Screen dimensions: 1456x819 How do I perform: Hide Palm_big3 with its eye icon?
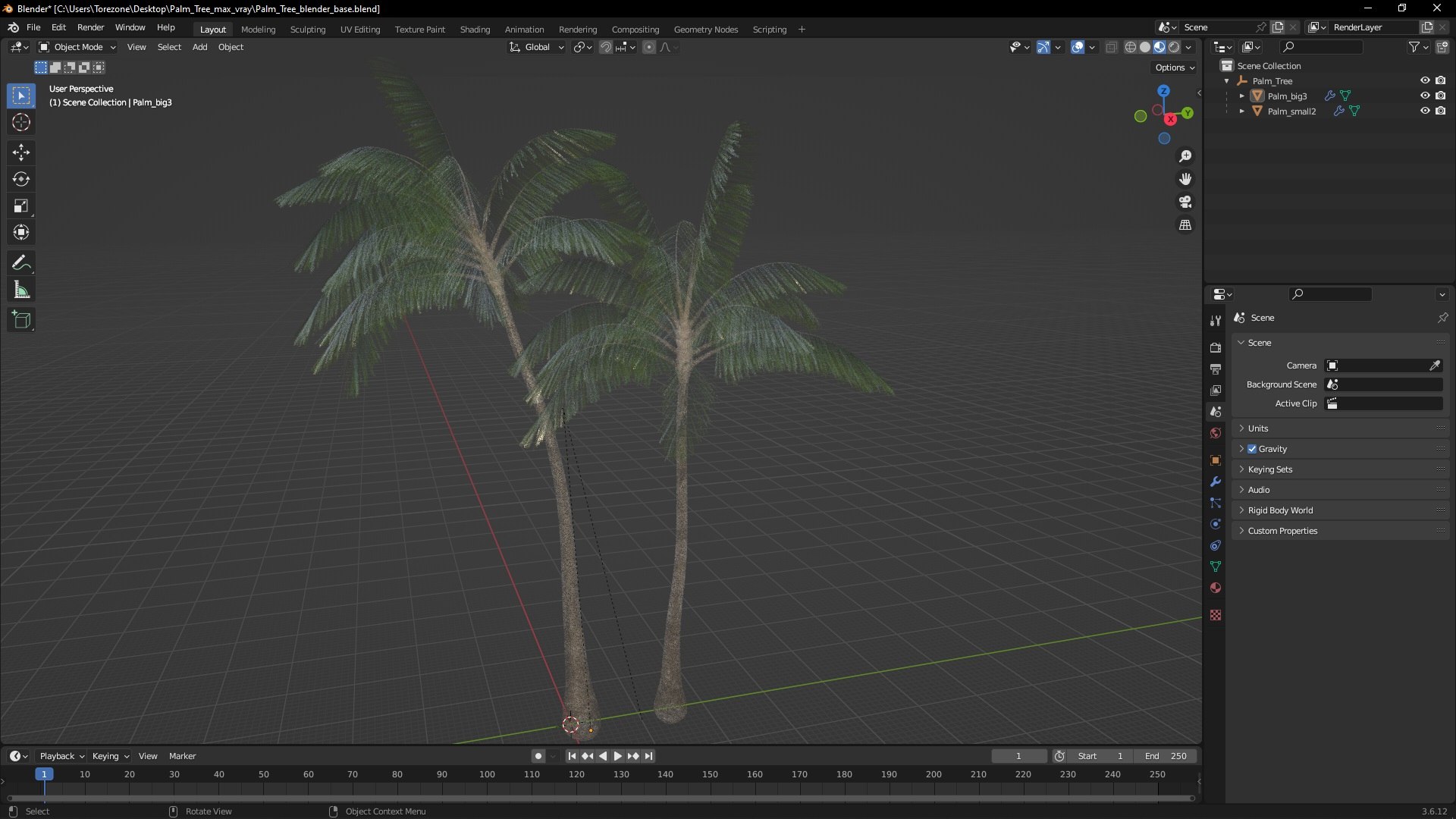click(x=1425, y=96)
